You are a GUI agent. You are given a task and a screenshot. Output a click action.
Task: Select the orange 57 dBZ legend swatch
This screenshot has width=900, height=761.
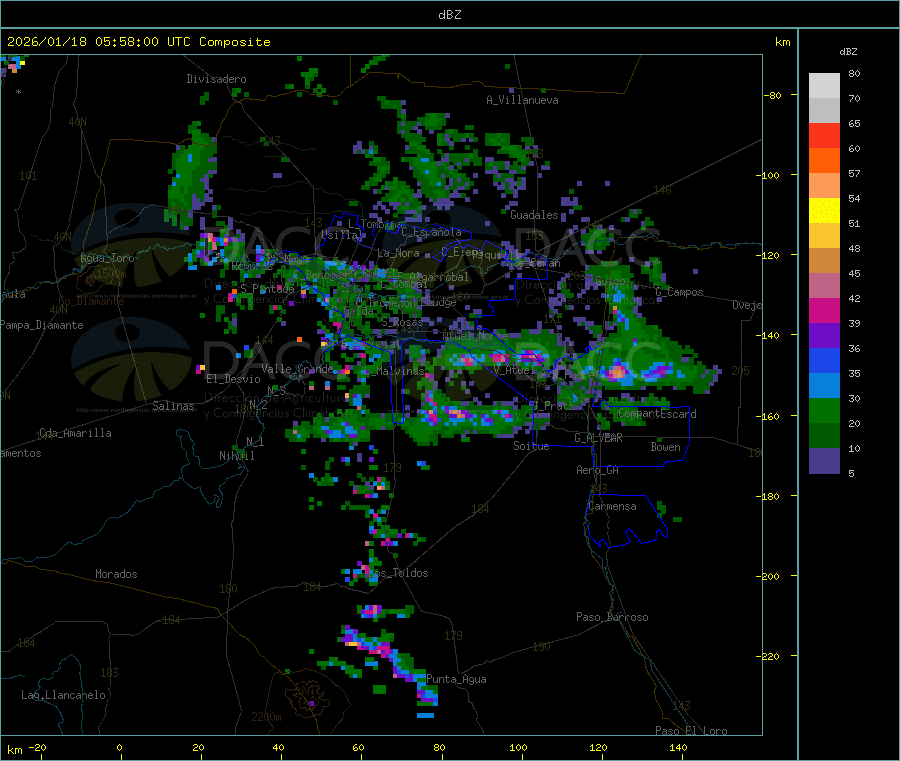pos(824,161)
